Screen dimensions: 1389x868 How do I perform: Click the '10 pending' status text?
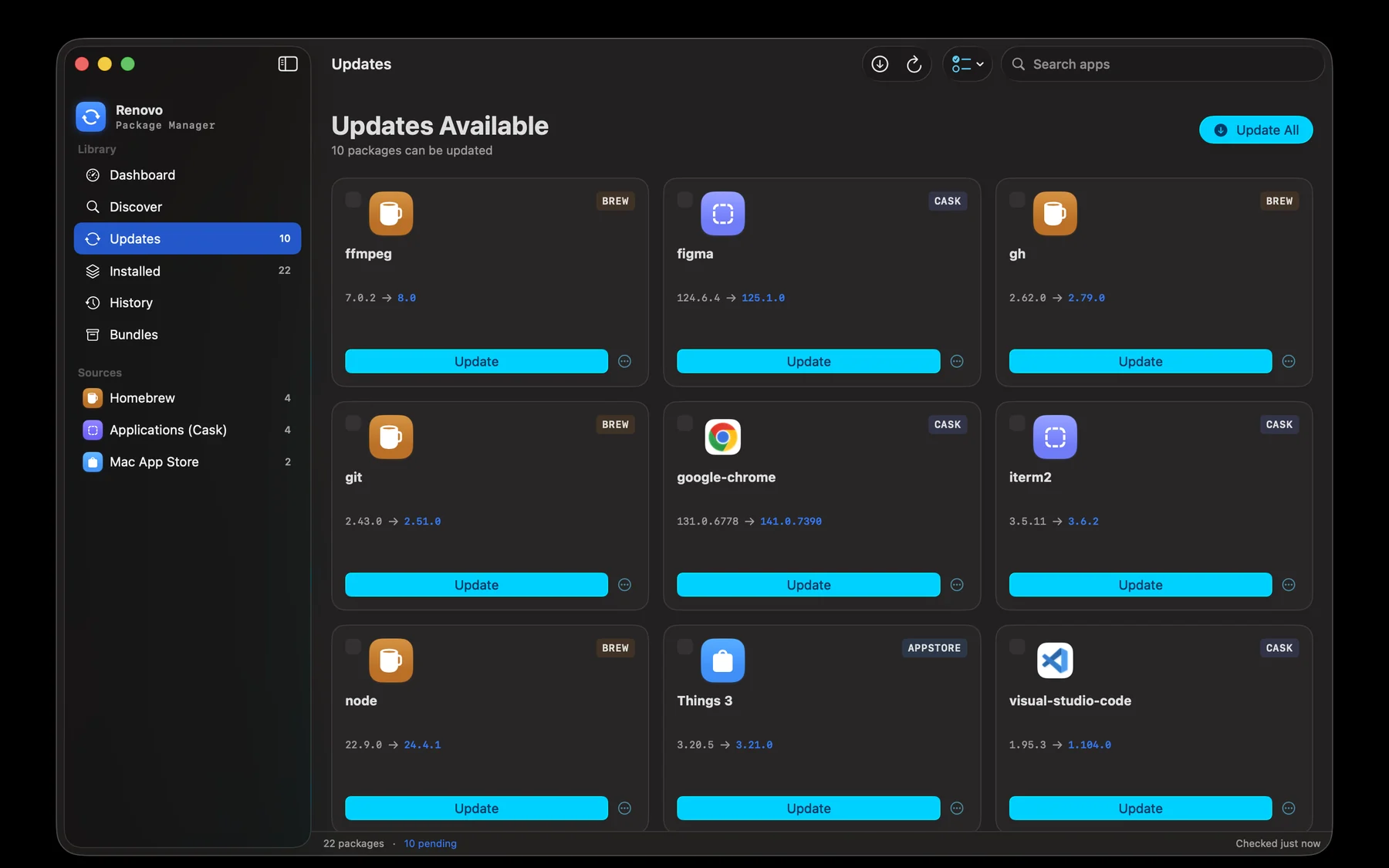point(430,843)
